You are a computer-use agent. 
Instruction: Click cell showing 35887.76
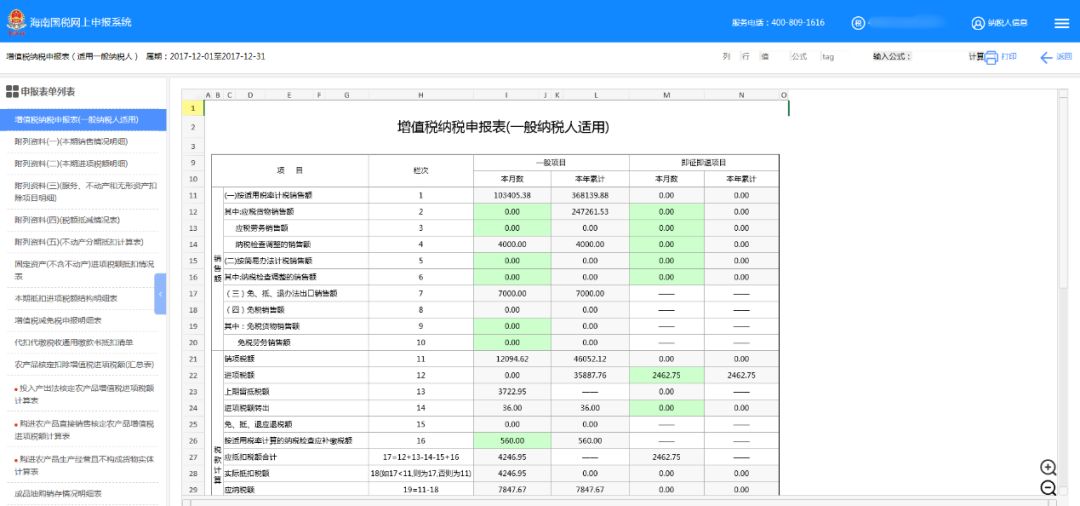tap(590, 375)
